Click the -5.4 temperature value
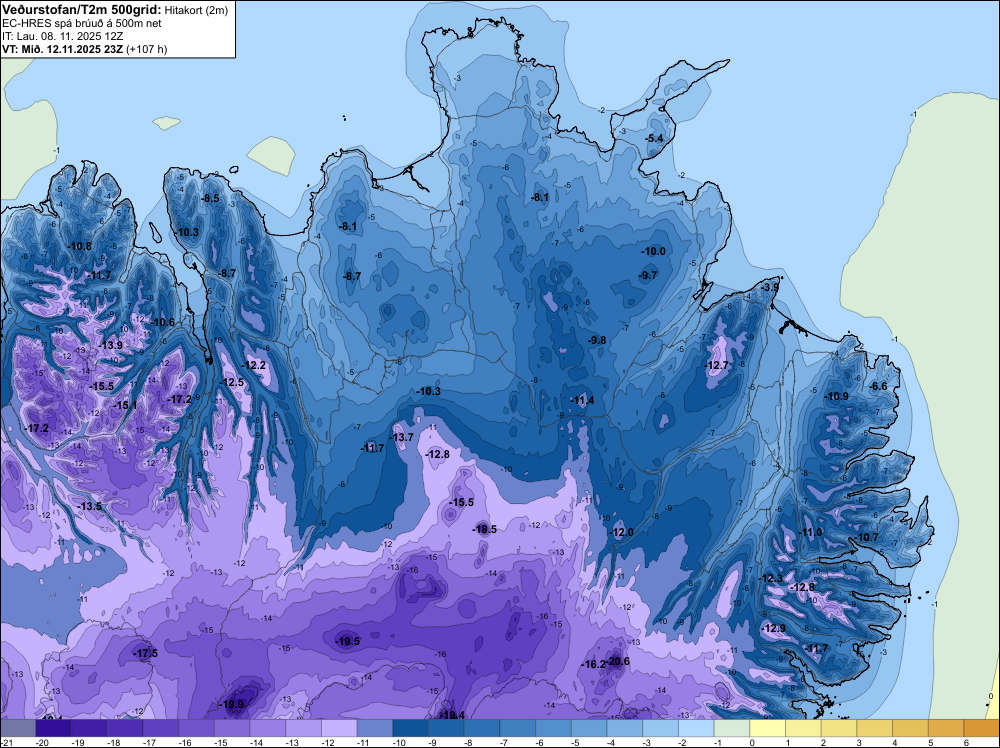This screenshot has height=748, width=1000. click(654, 138)
